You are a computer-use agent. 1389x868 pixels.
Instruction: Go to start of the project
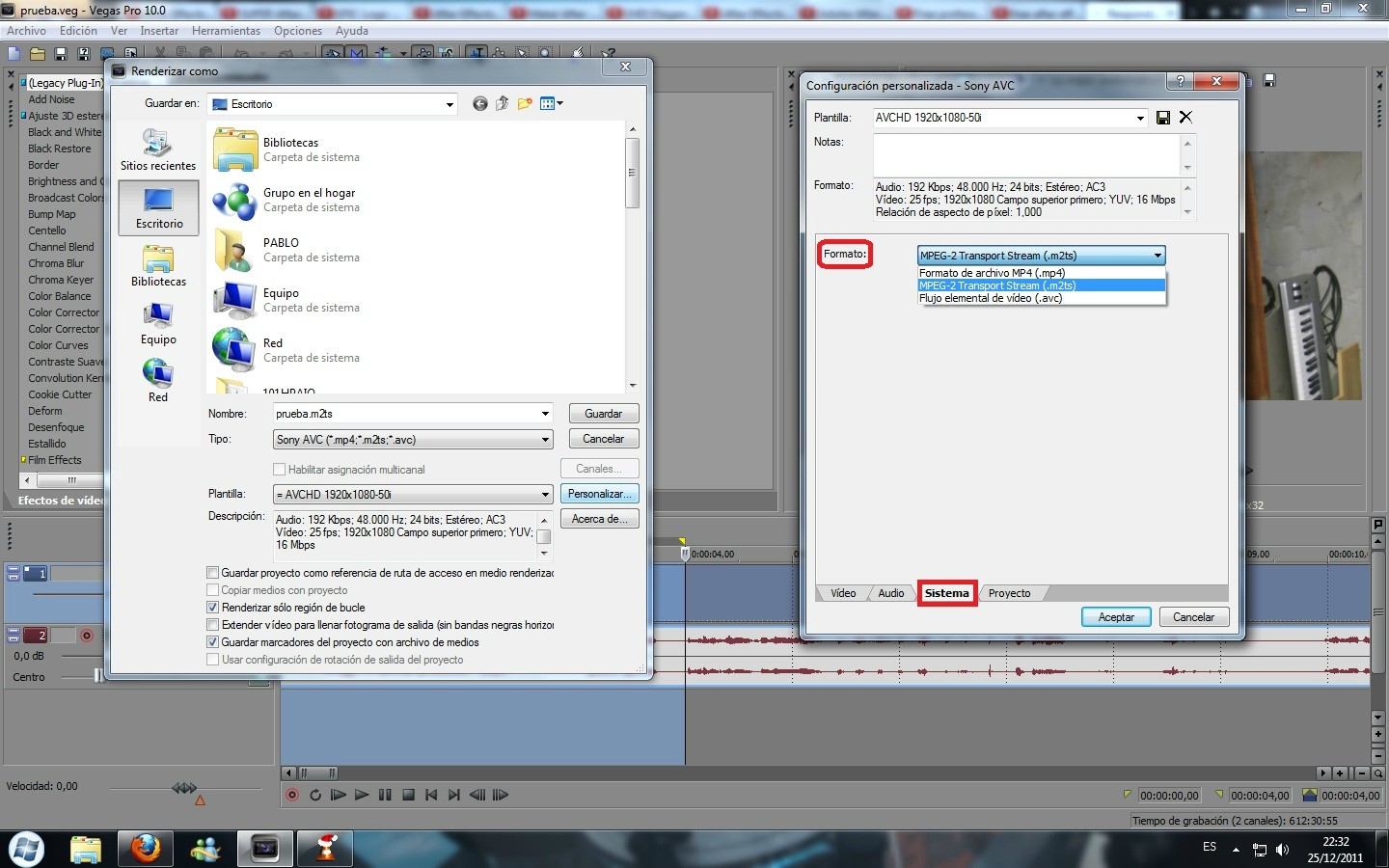pyautogui.click(x=431, y=795)
